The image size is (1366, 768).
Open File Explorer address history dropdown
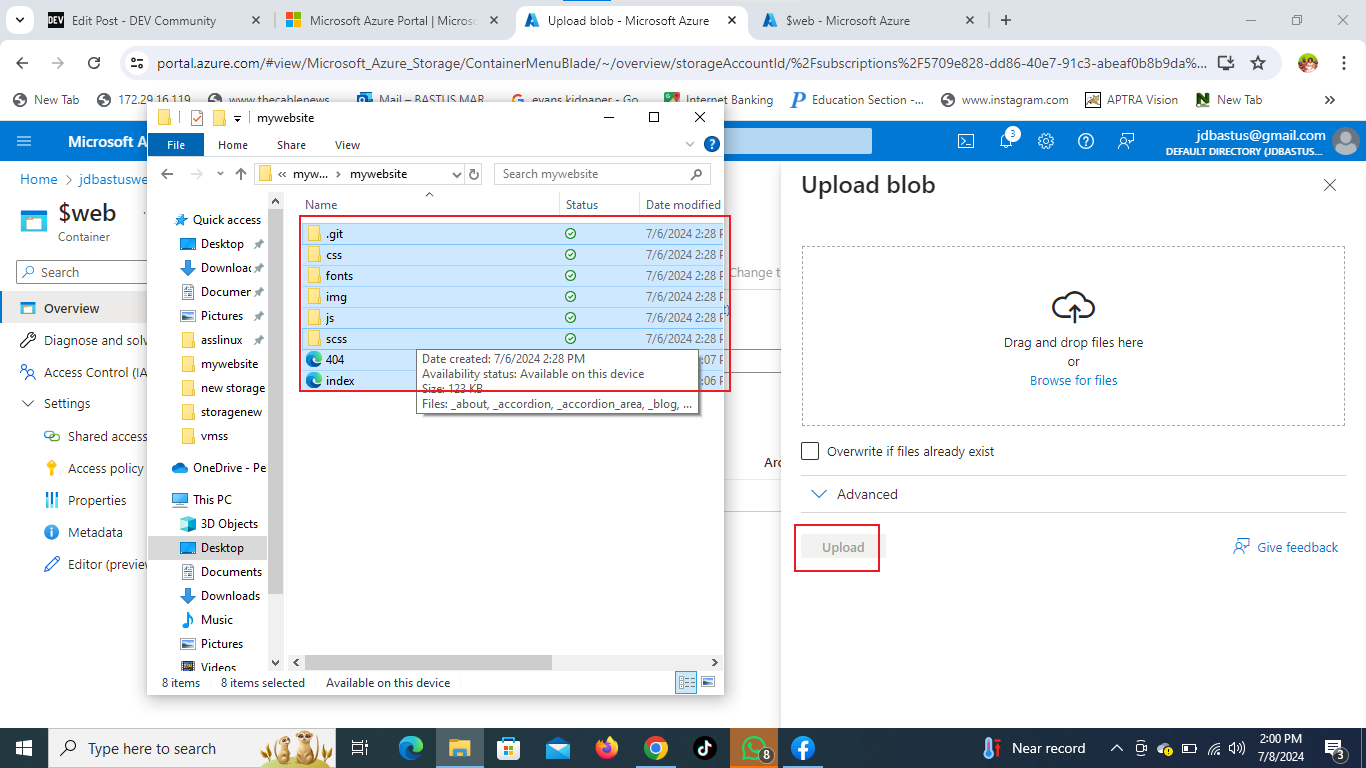point(456,174)
